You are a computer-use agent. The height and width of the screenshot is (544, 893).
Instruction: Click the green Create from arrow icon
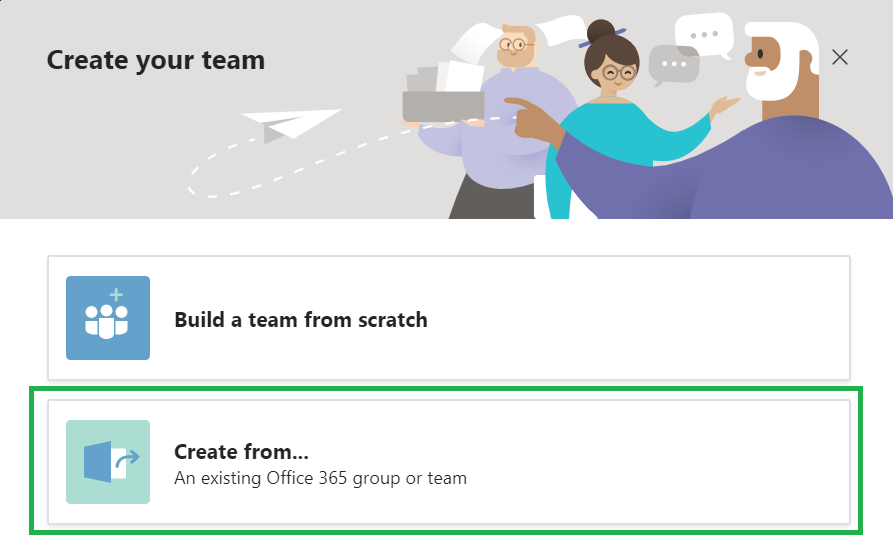pyautogui.click(x=108, y=462)
